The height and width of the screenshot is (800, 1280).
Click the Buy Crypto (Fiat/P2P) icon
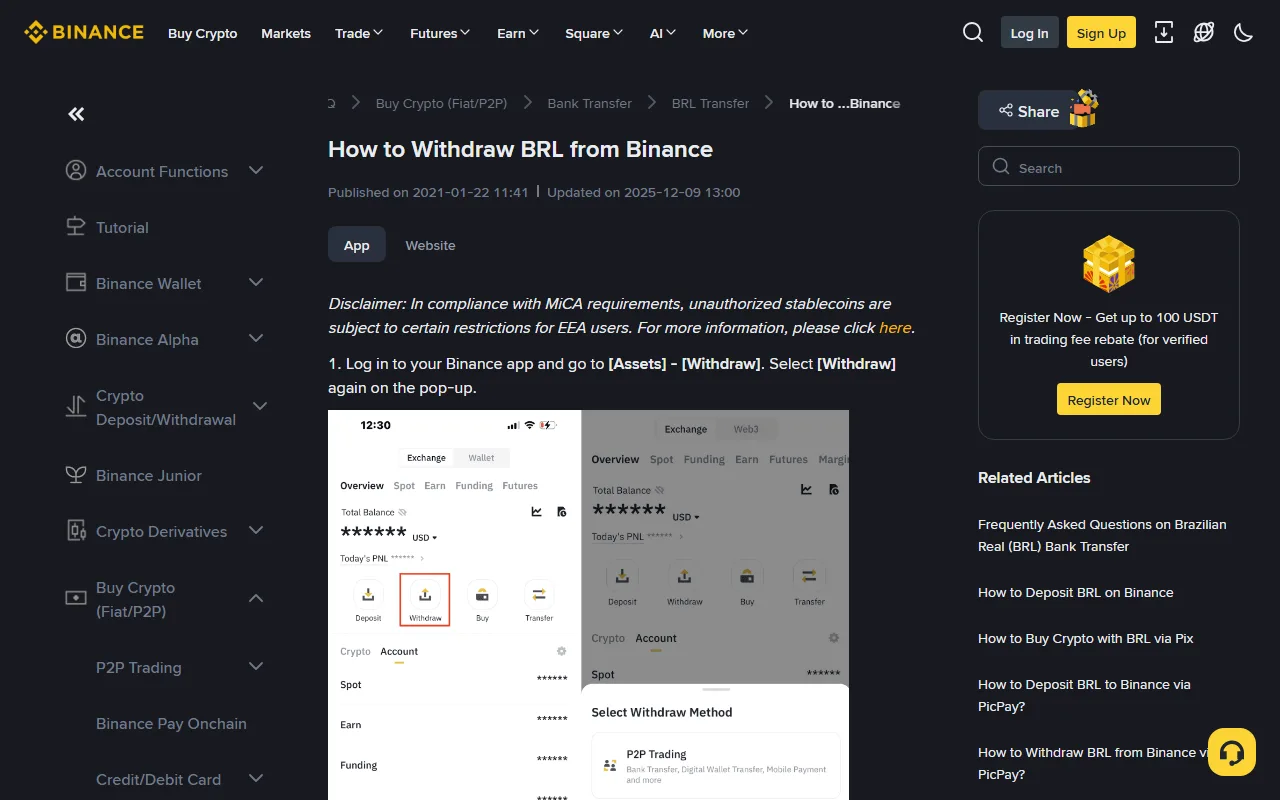(76, 598)
